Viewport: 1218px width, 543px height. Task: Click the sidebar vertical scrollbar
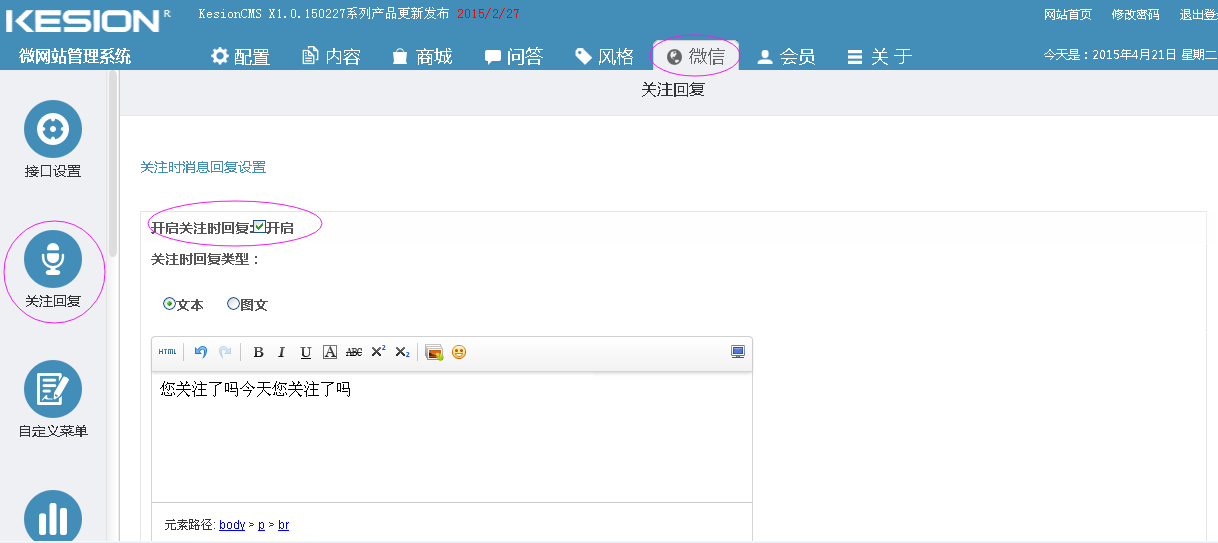pyautogui.click(x=113, y=165)
